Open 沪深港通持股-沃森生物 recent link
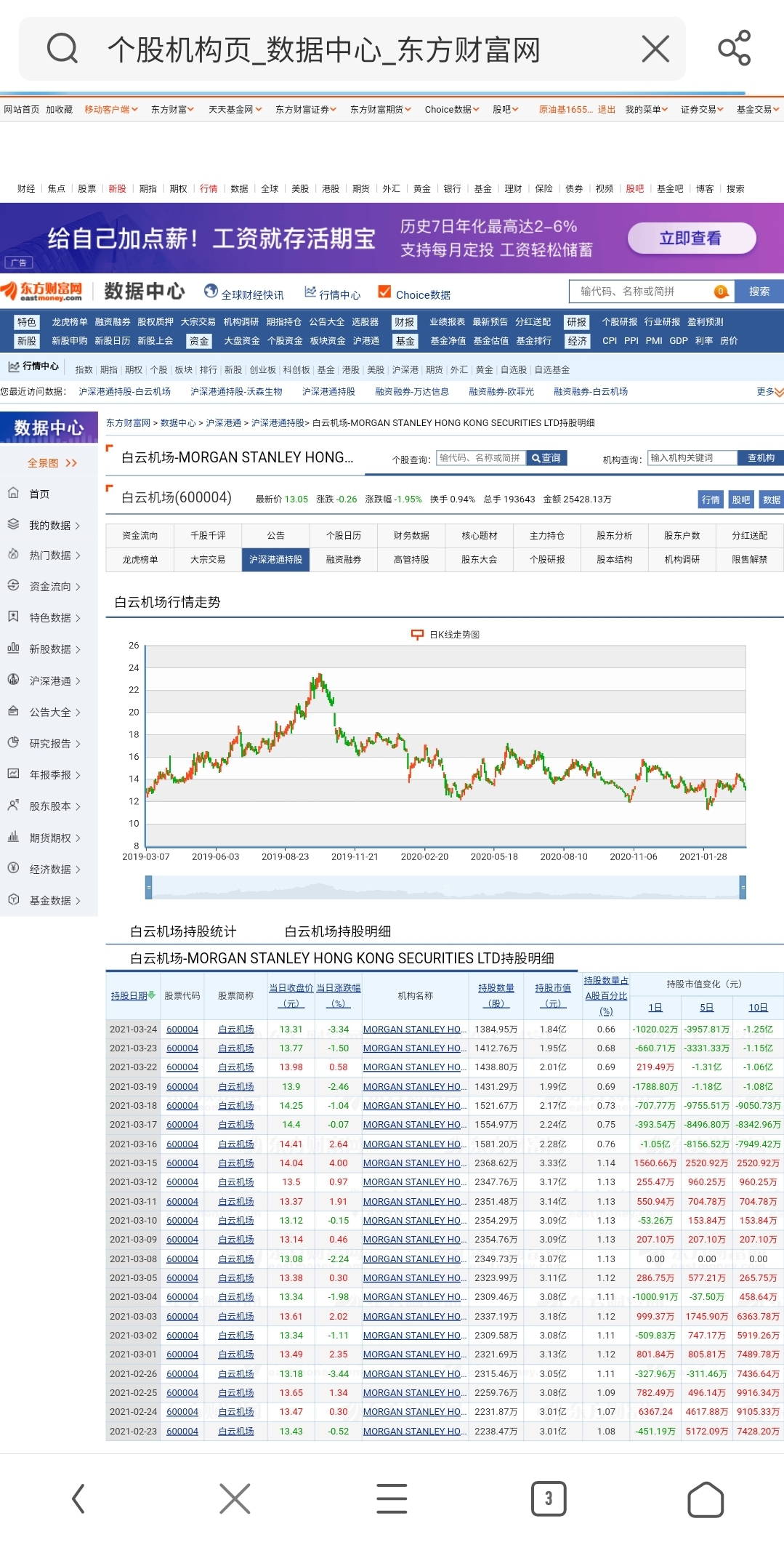The image size is (784, 1545). click(x=236, y=391)
